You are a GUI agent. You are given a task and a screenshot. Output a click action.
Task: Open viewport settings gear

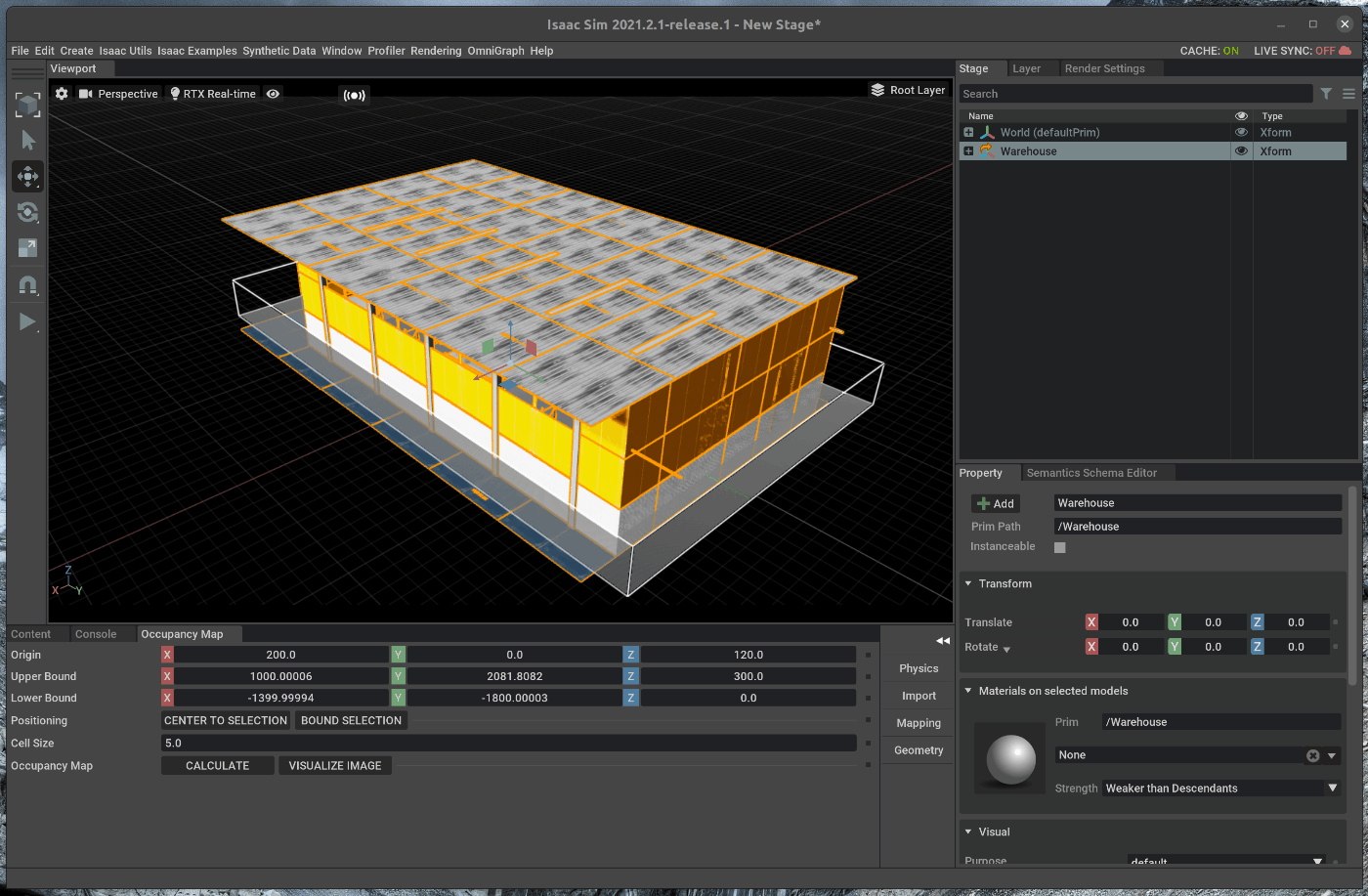(x=62, y=94)
